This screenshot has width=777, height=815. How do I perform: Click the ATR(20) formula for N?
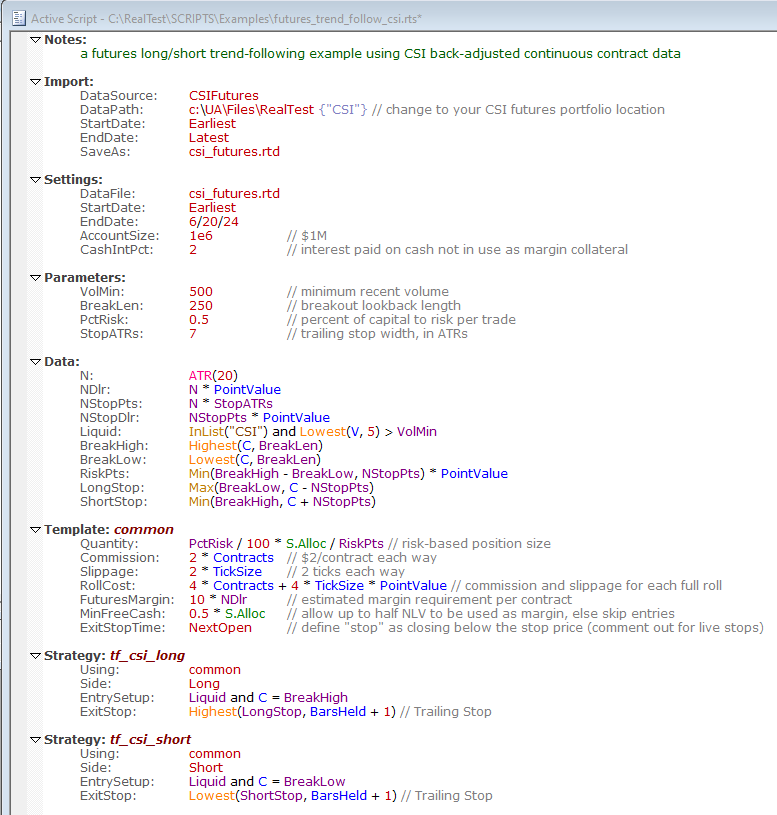tap(213, 376)
